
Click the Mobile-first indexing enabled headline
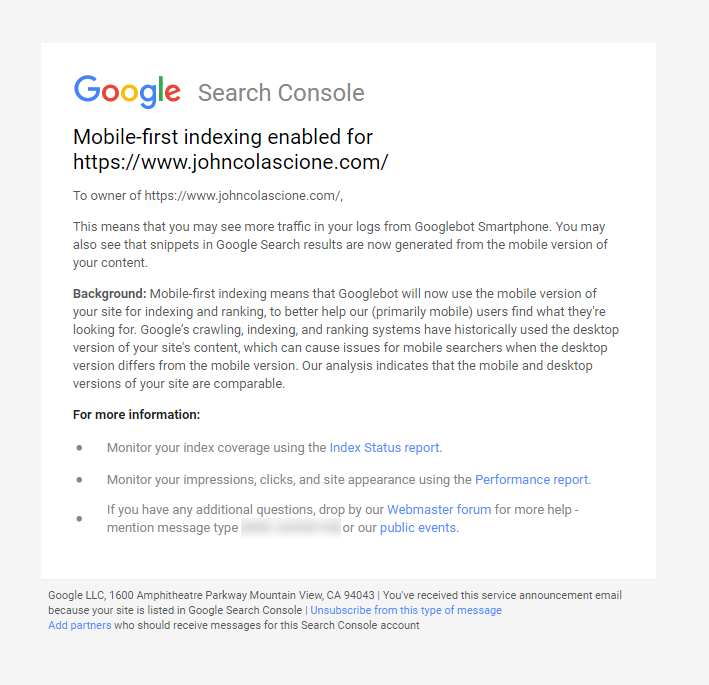[x=223, y=137]
